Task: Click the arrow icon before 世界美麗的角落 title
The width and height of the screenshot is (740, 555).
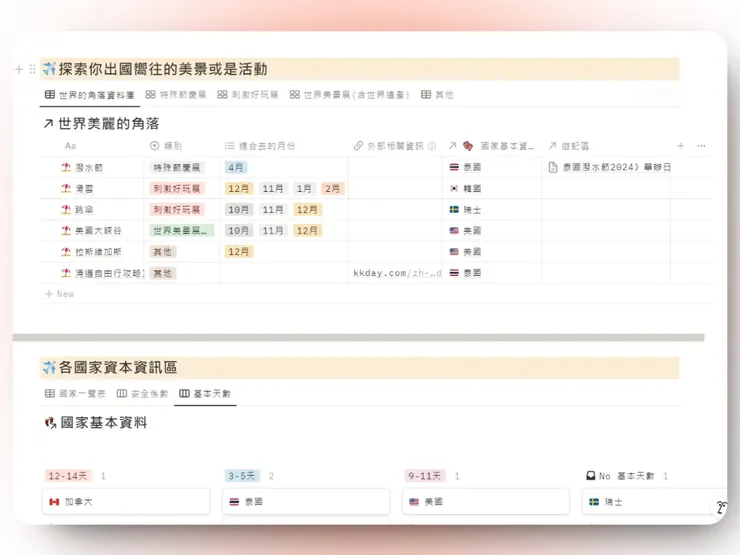Action: coord(48,124)
